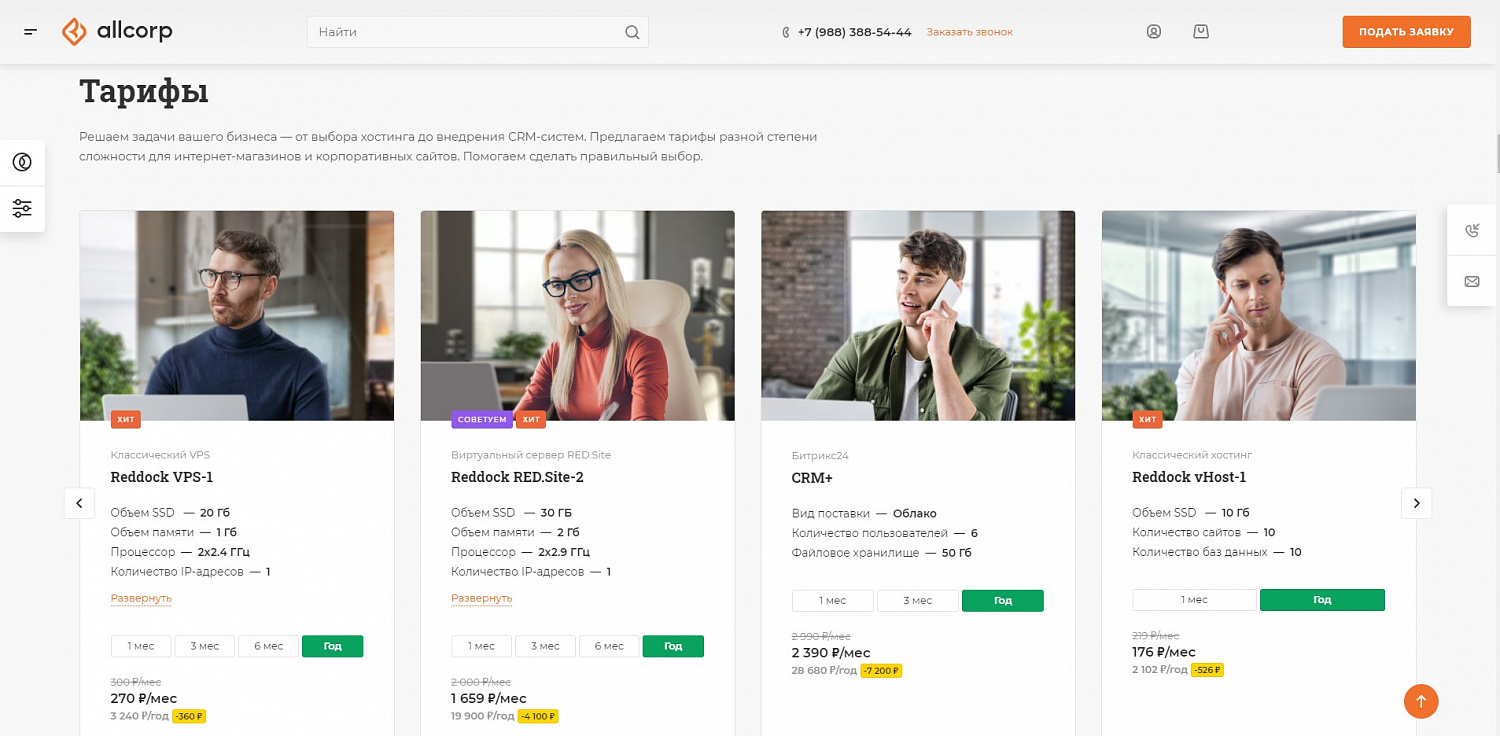Click the callback phone icon on right sidebar
The height and width of the screenshot is (736, 1500).
1472,230
